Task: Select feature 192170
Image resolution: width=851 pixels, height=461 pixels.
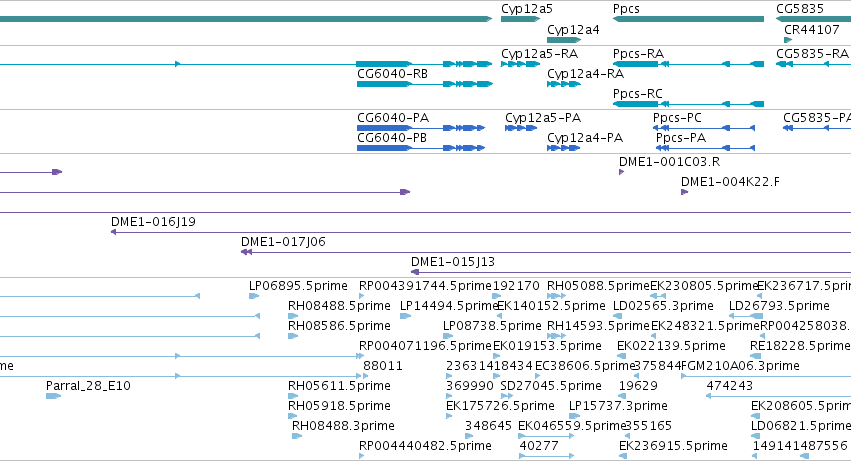Action: click(x=516, y=286)
